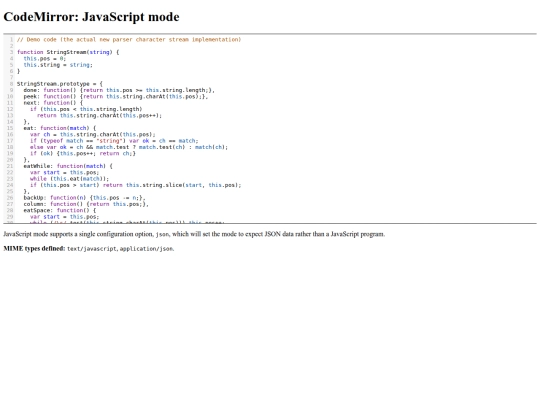Click the 'backUp: function(n)' code line
This screenshot has width=540, height=405.
pos(84,198)
